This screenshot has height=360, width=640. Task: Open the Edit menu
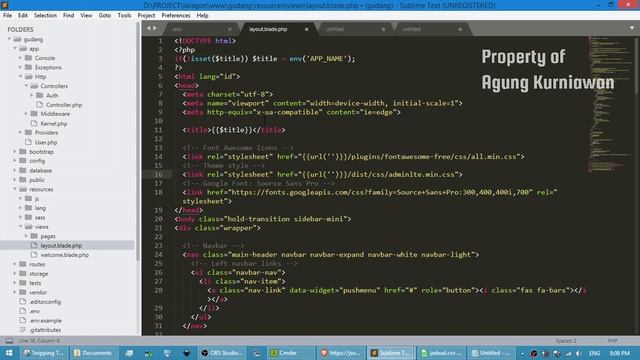coord(23,15)
